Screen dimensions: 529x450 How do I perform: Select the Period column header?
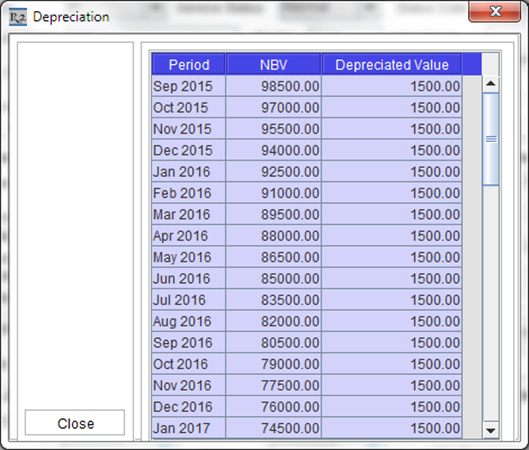[189, 64]
